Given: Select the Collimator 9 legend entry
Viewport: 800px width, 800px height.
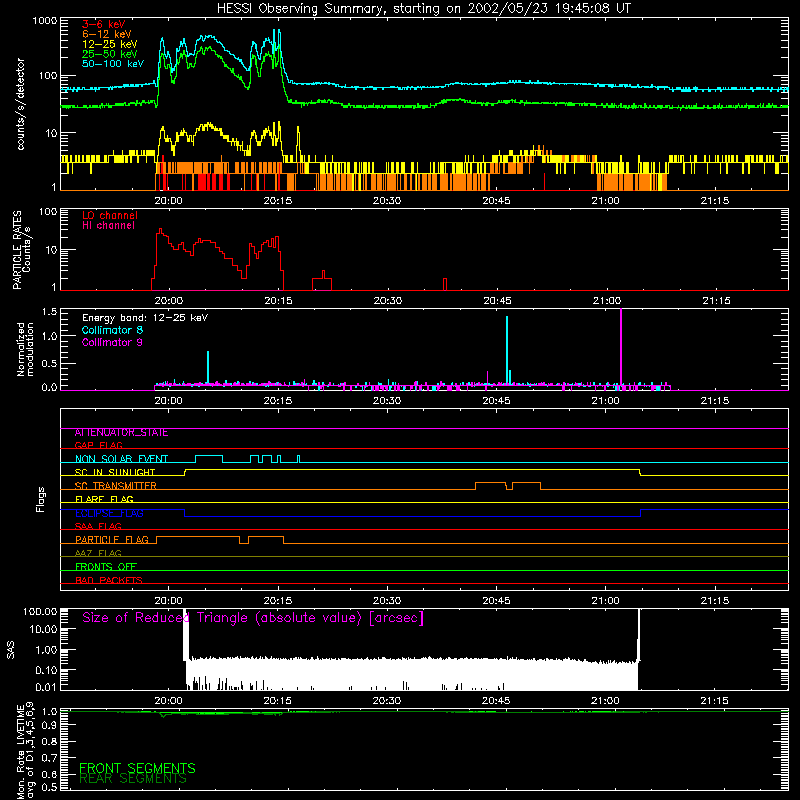Looking at the screenshot, I should tap(112, 342).
